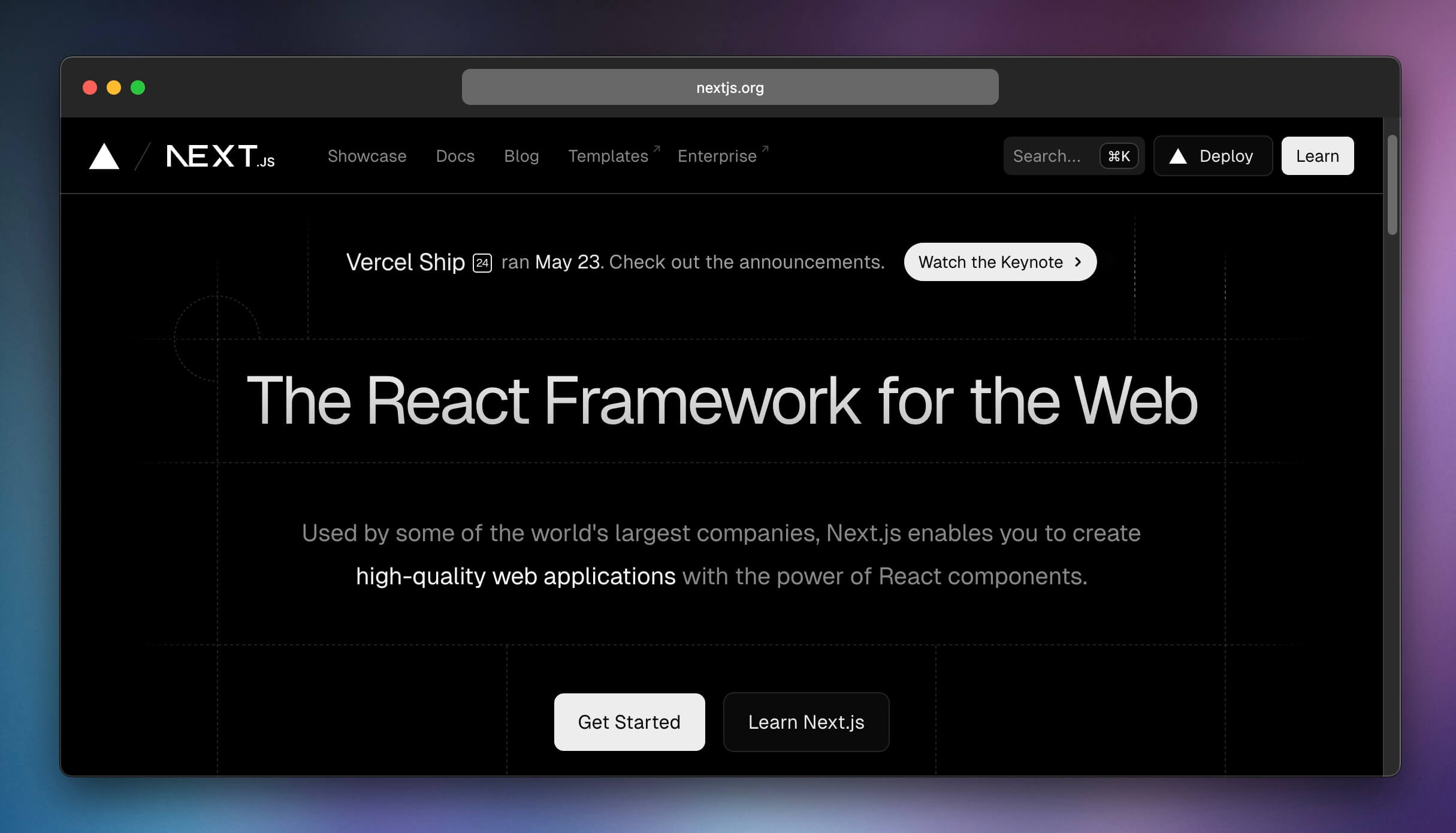The width and height of the screenshot is (1456, 833).
Task: Go to the Blog page
Action: click(521, 156)
